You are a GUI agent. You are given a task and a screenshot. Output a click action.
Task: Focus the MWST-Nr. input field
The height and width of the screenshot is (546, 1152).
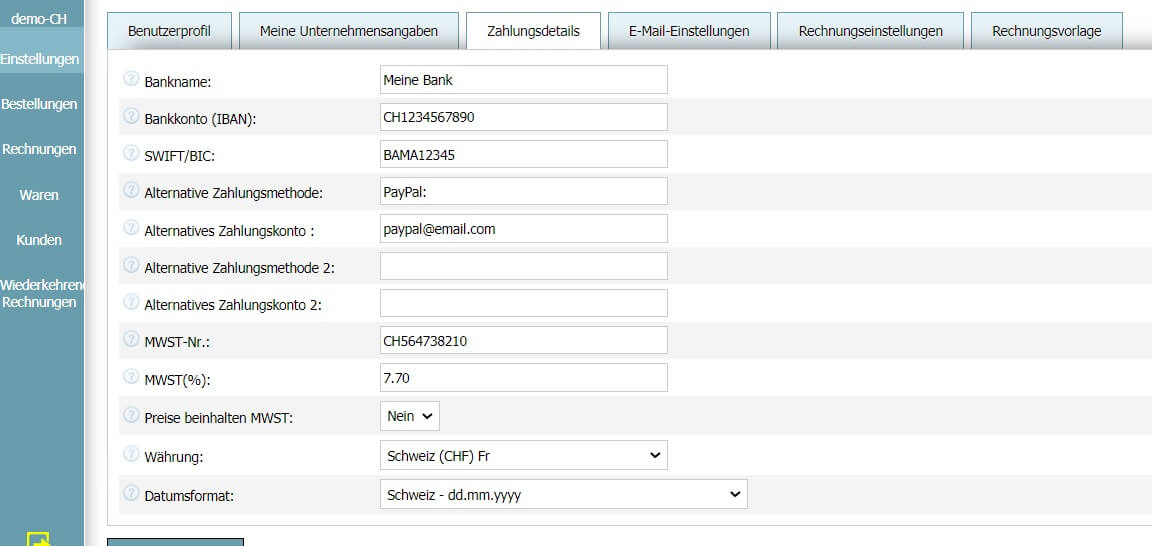tap(524, 340)
